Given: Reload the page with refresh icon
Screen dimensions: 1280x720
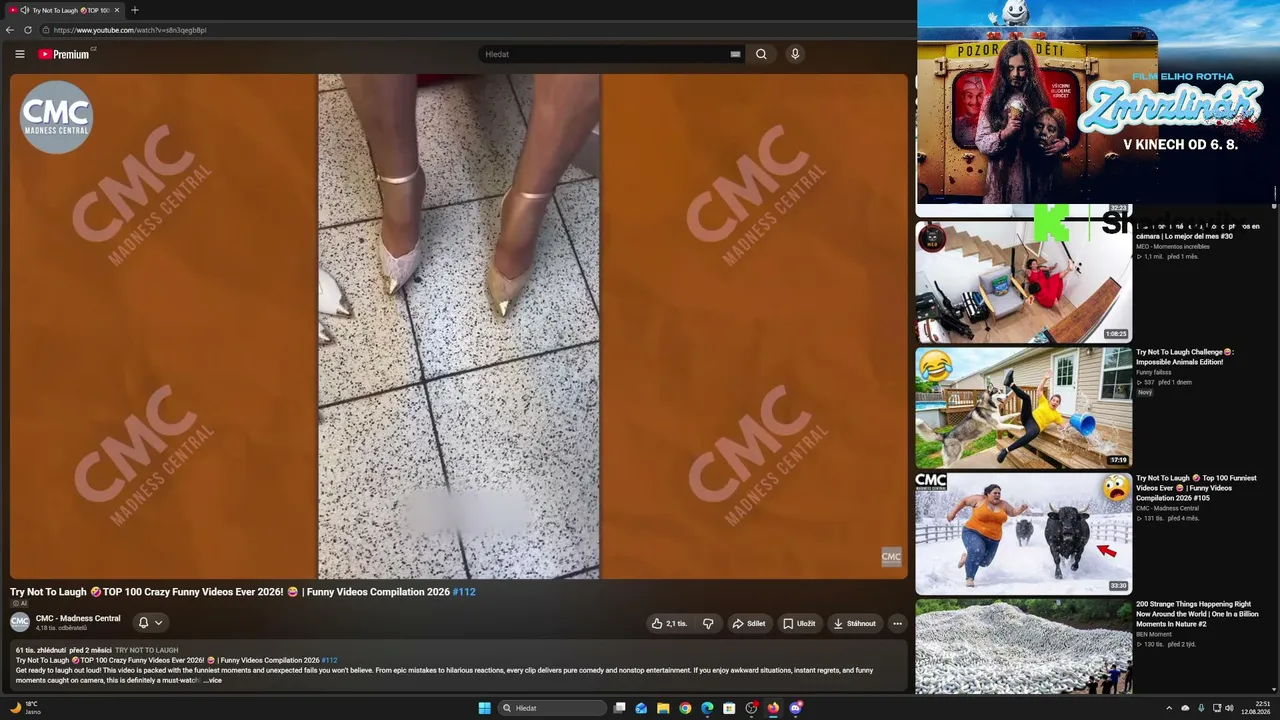Looking at the screenshot, I should (28, 30).
